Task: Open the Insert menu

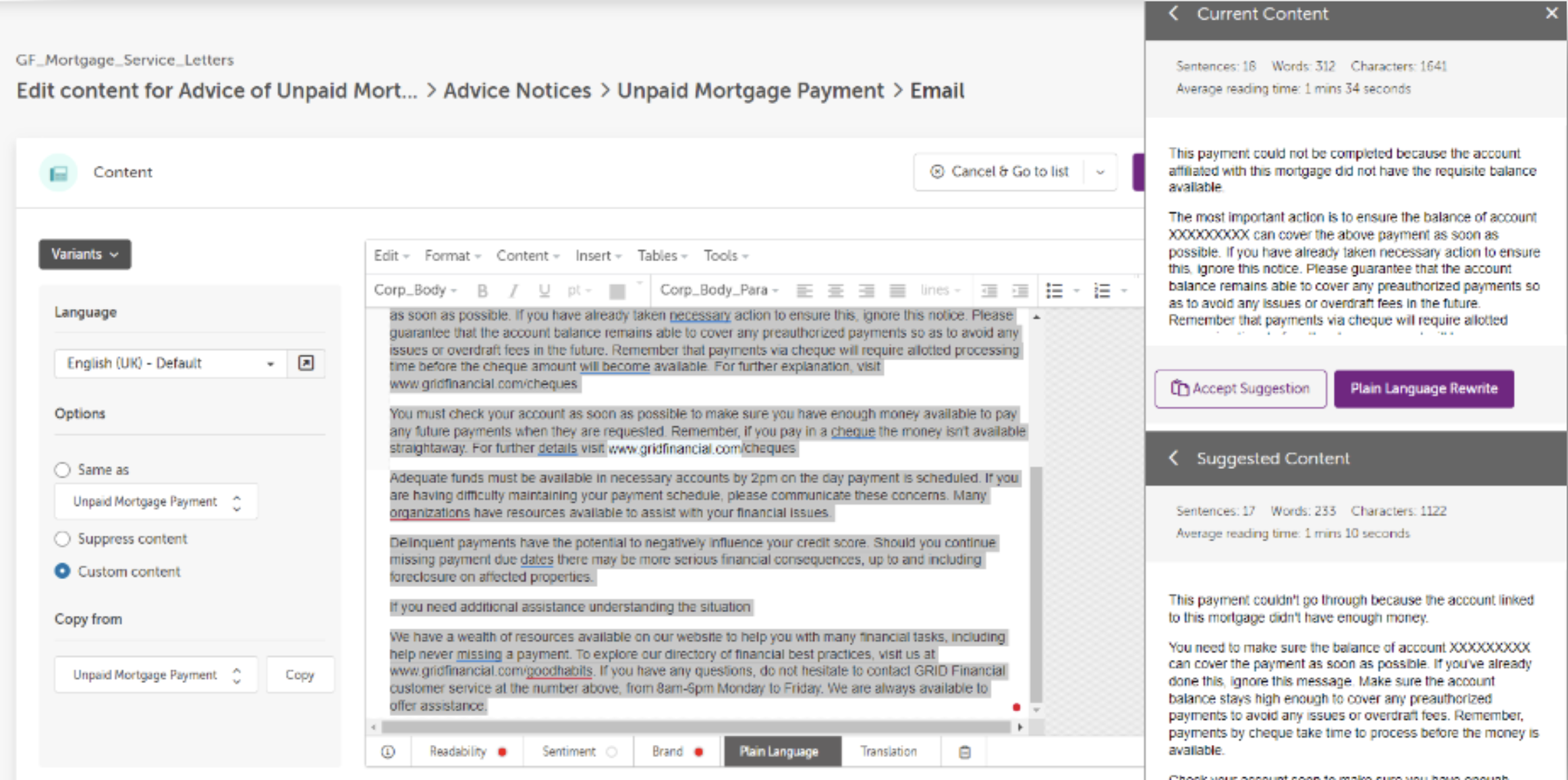Action: 598,256
